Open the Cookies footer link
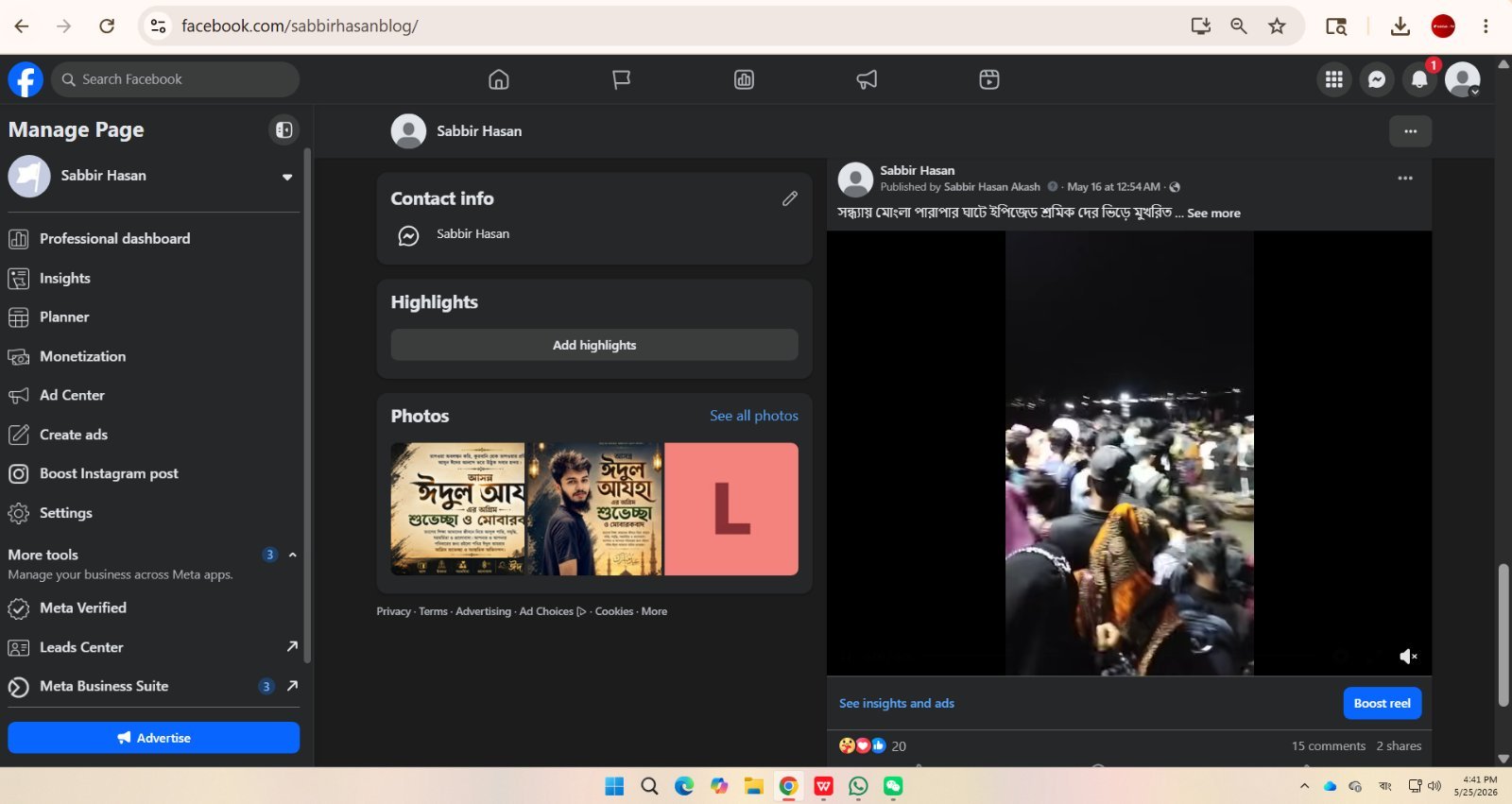 pyautogui.click(x=614, y=611)
